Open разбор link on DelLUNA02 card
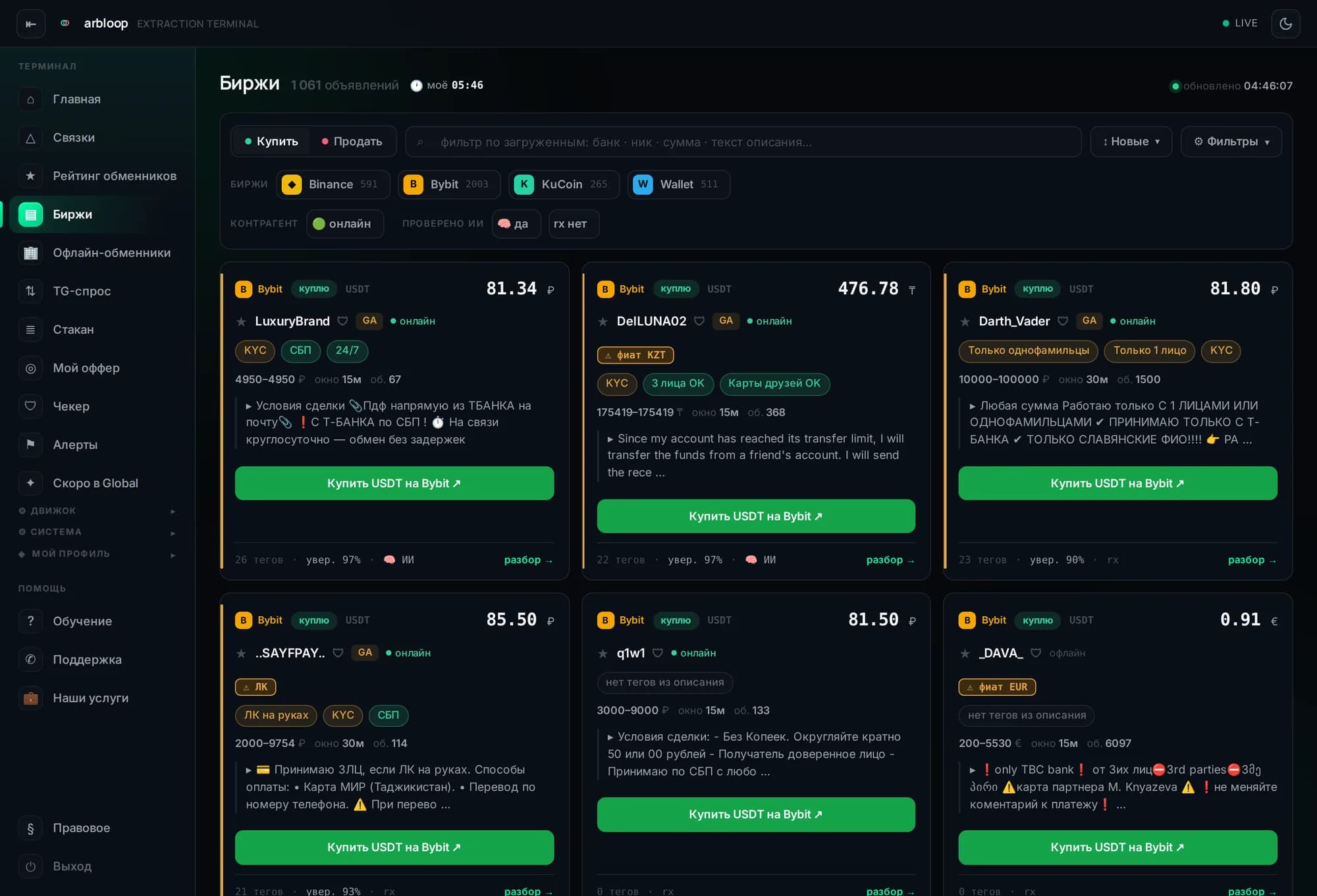The height and width of the screenshot is (896, 1317). click(x=890, y=560)
